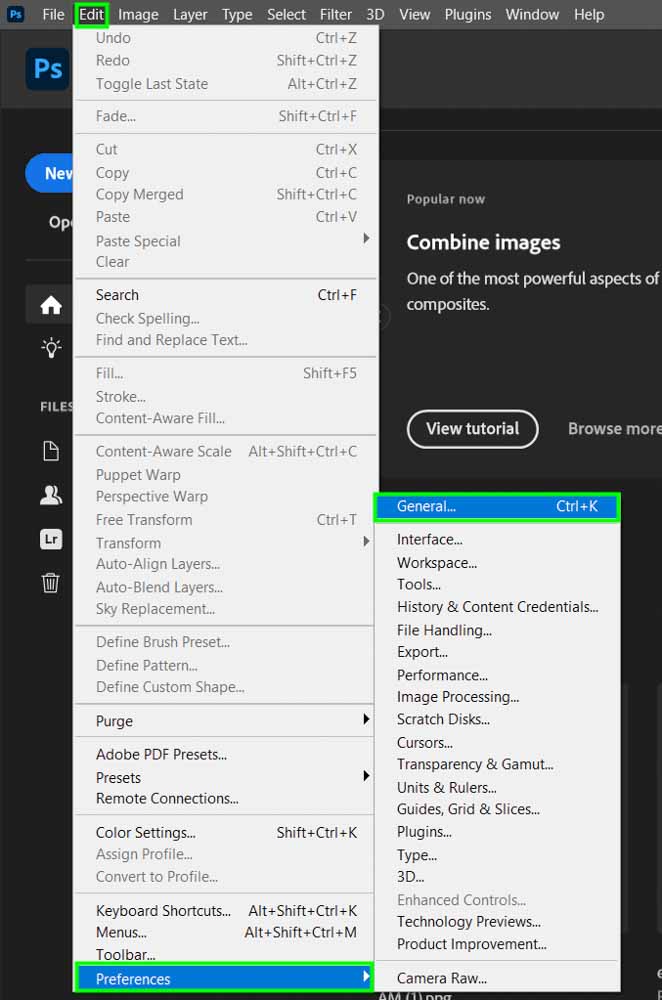Click the Photoshop logo in the title bar
662x1000 pixels.
pos(15,14)
